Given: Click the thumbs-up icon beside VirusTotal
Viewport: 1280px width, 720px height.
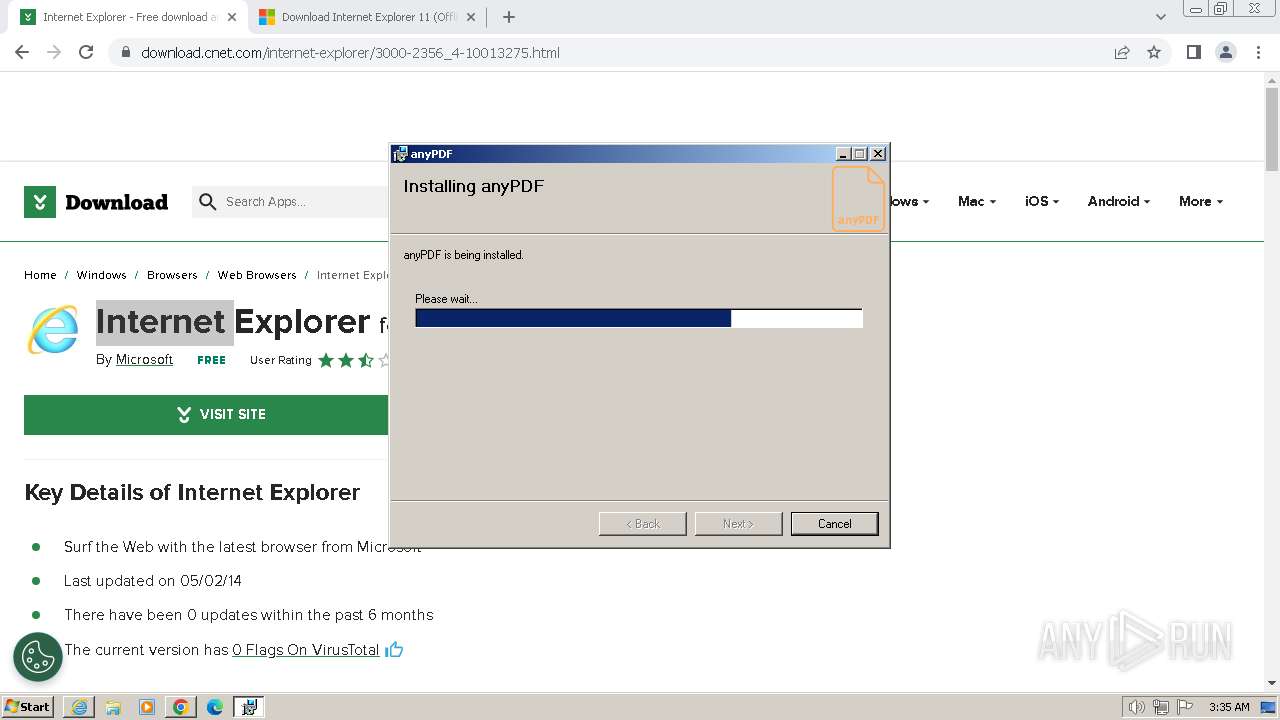Looking at the screenshot, I should (x=394, y=650).
